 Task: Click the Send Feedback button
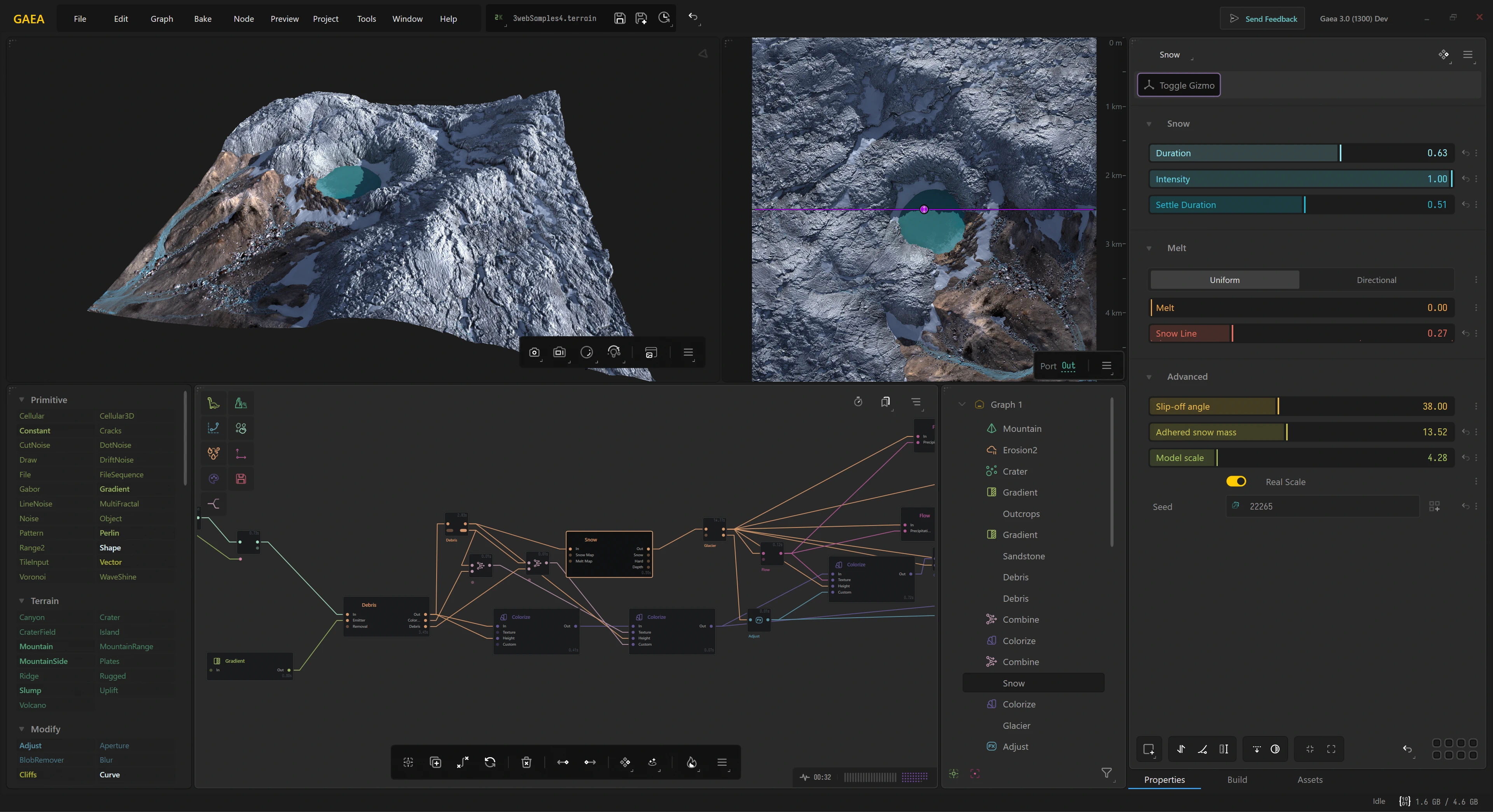point(1262,19)
